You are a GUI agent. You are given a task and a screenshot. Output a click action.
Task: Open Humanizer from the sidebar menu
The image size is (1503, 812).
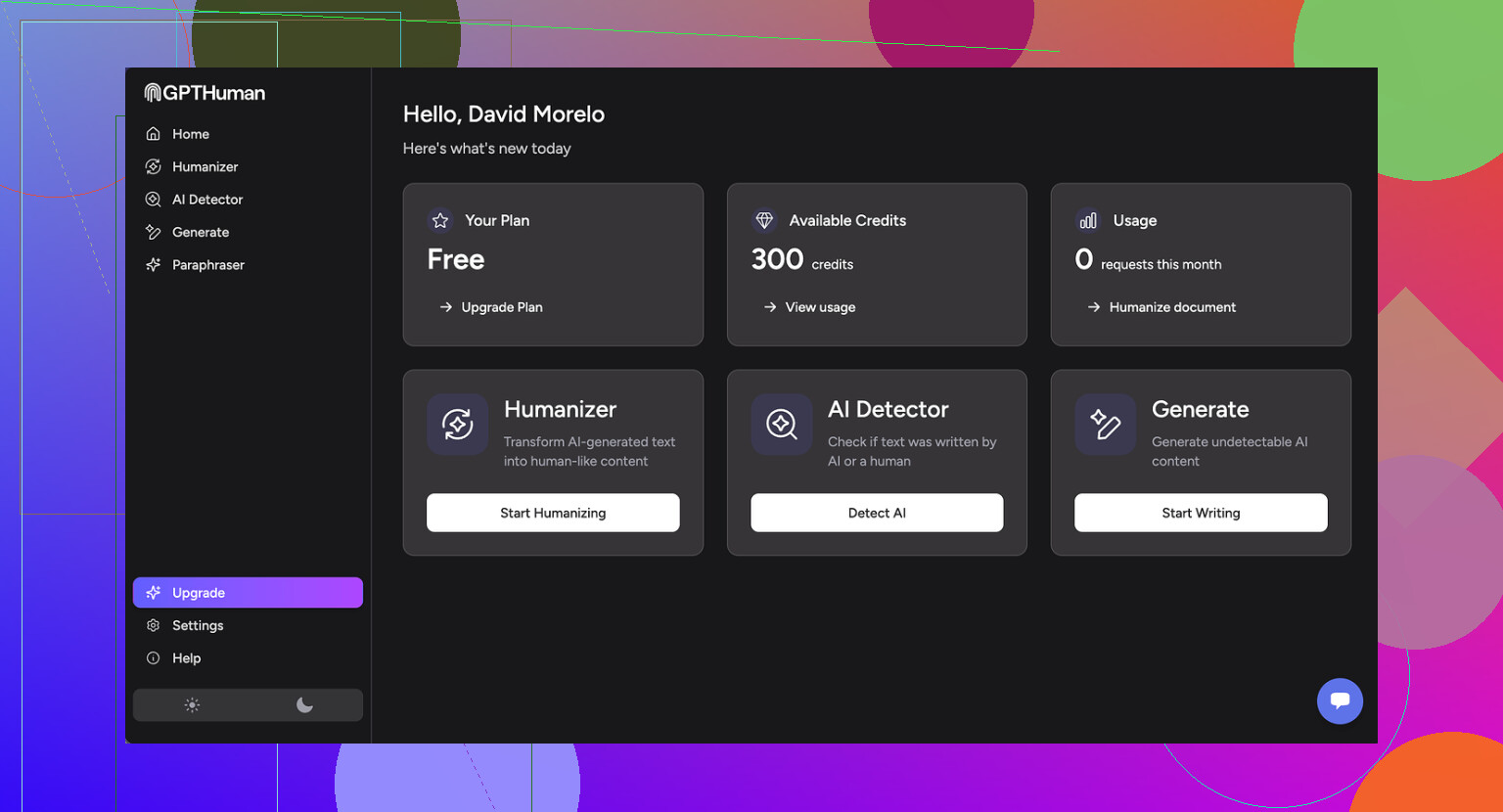205,167
